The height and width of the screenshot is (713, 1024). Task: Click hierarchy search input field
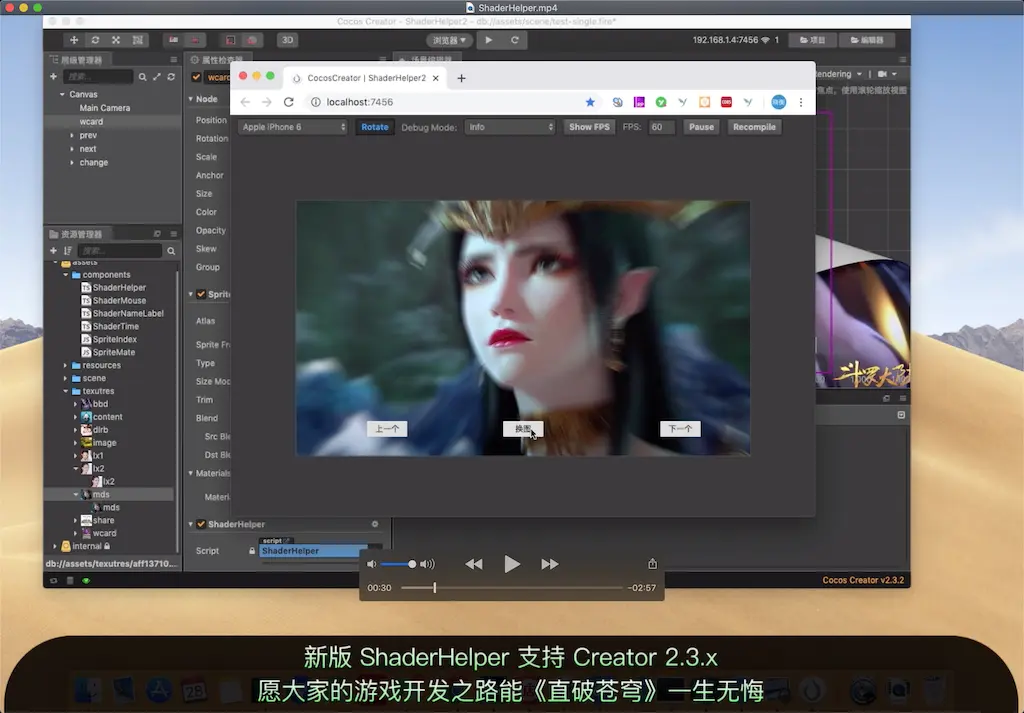[x=98, y=77]
